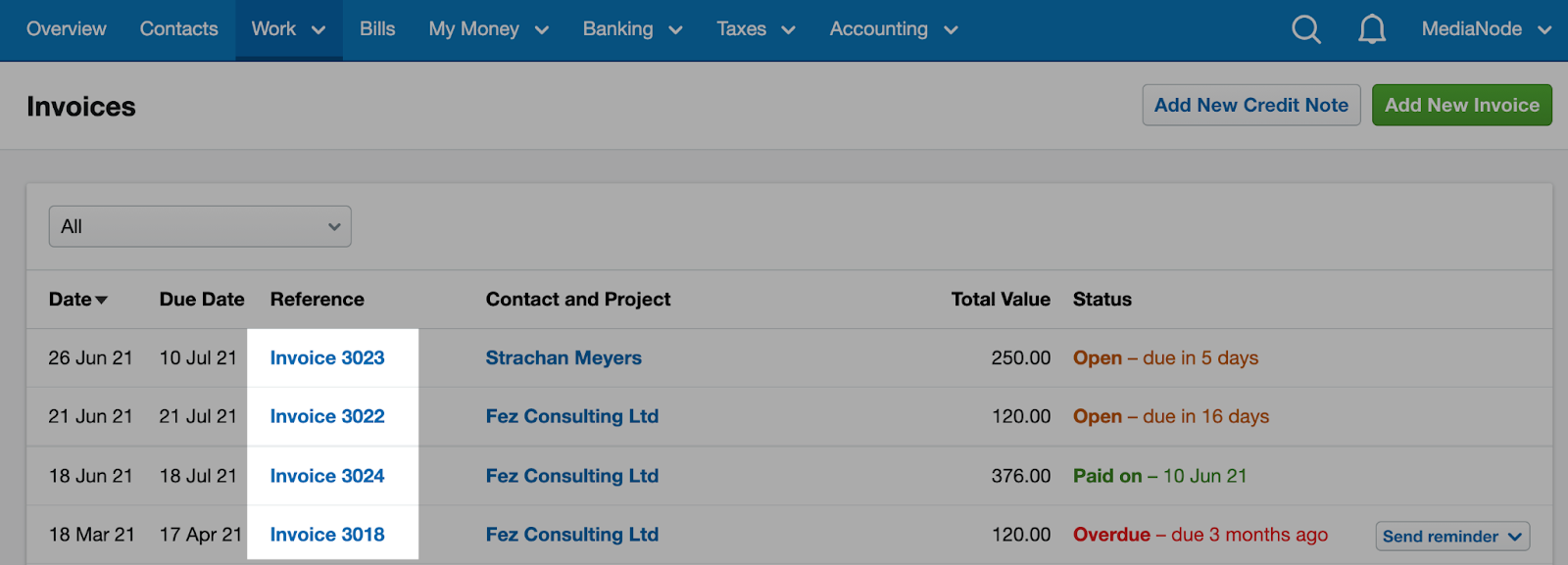Image resolution: width=1568 pixels, height=565 pixels.
Task: Click the notifications bell icon
Action: pos(1371,29)
